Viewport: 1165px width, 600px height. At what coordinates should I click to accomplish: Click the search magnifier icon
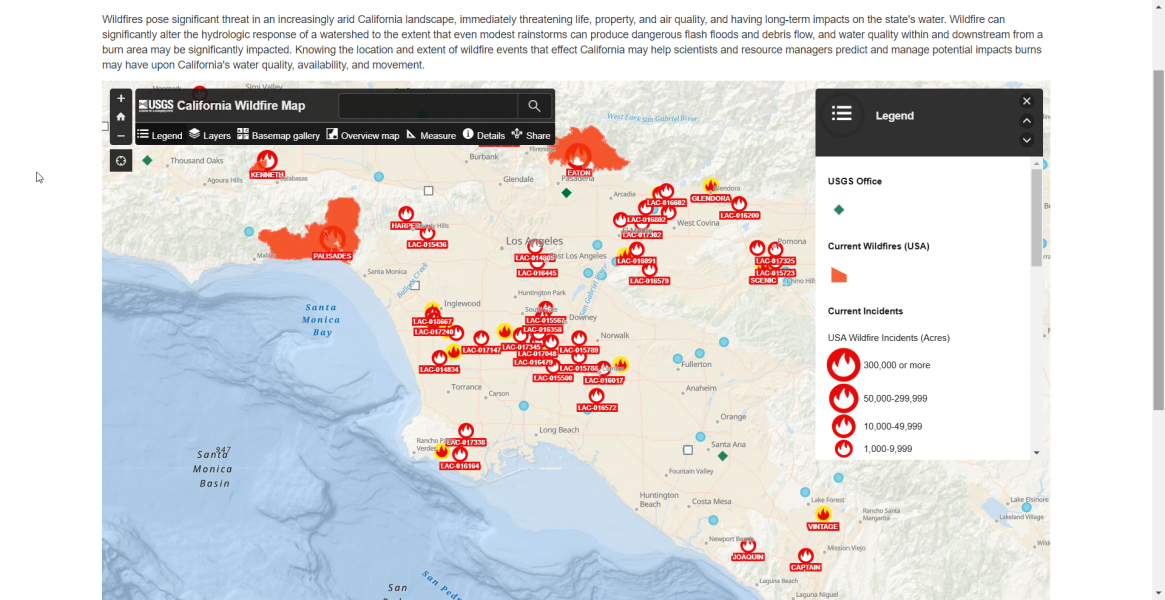tap(534, 106)
